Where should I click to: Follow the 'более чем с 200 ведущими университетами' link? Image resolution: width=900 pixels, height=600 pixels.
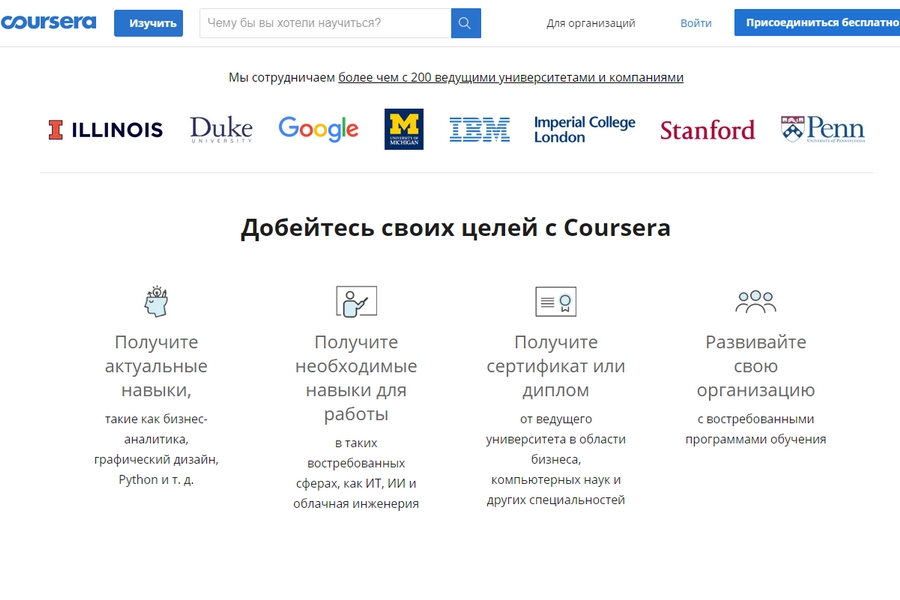[x=510, y=77]
